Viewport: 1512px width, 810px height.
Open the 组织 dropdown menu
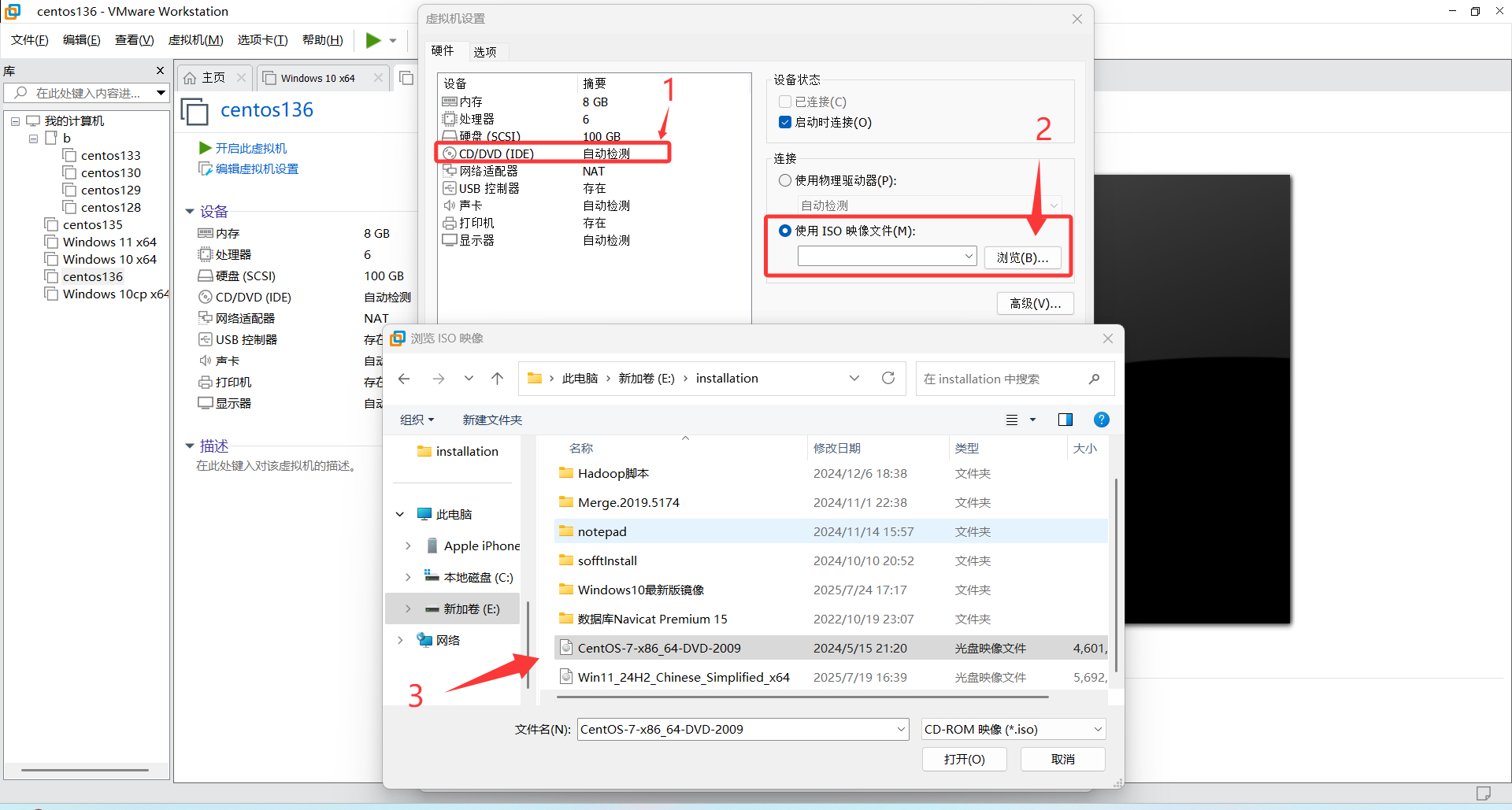tap(417, 420)
